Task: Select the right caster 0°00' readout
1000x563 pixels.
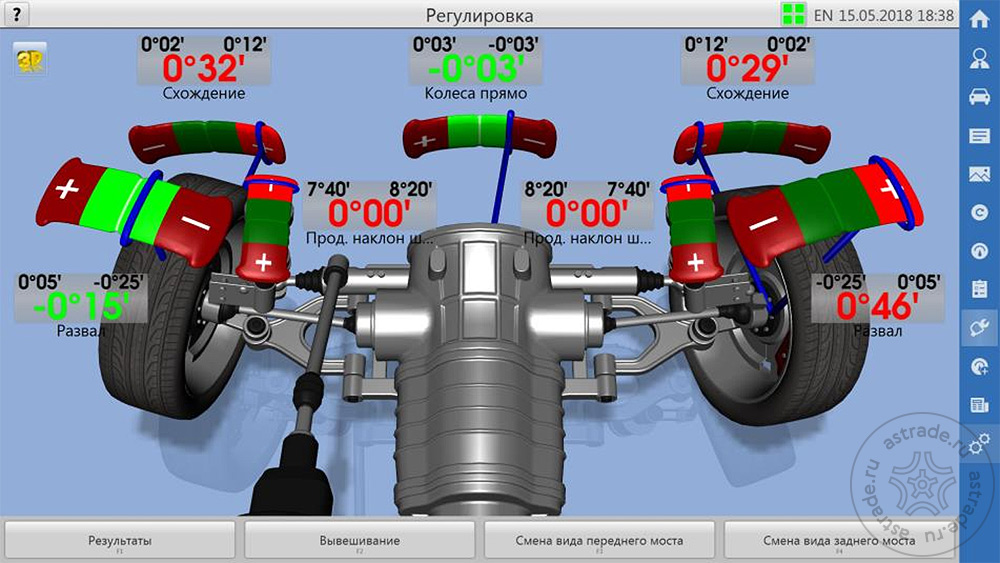Action: pyautogui.click(x=587, y=214)
